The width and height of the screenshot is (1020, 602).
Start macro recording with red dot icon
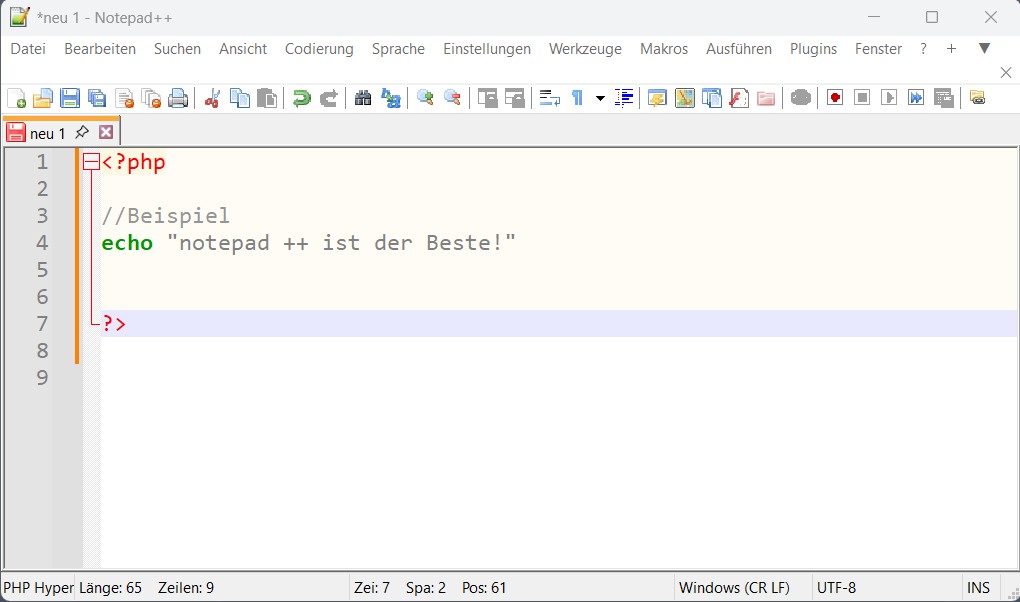835,98
